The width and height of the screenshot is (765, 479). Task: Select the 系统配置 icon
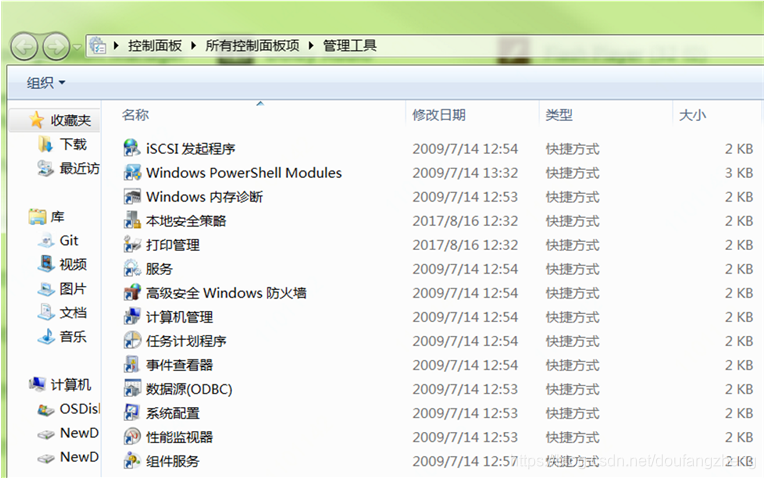pos(132,413)
